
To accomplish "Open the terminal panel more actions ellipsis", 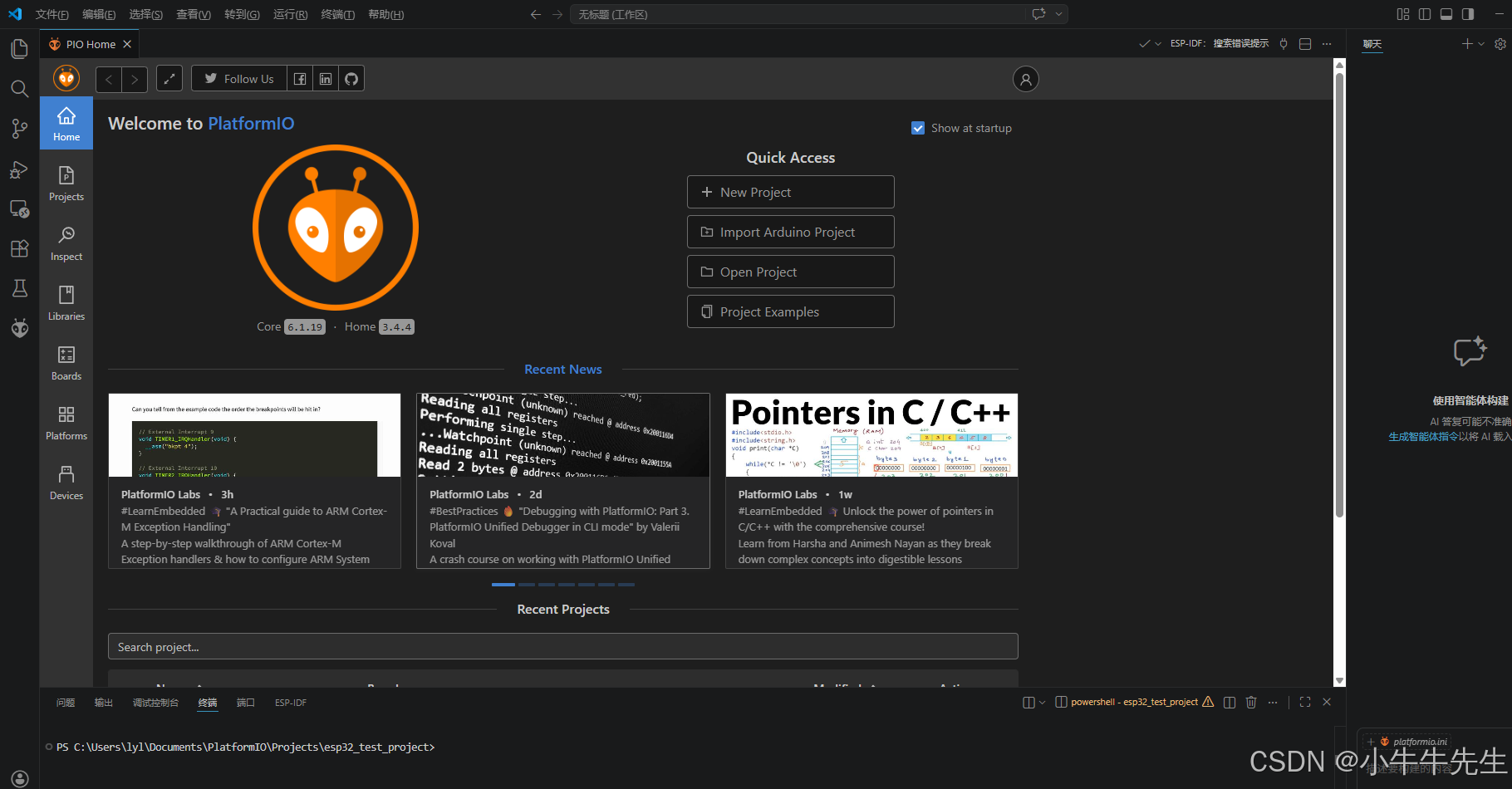I will (x=1273, y=702).
